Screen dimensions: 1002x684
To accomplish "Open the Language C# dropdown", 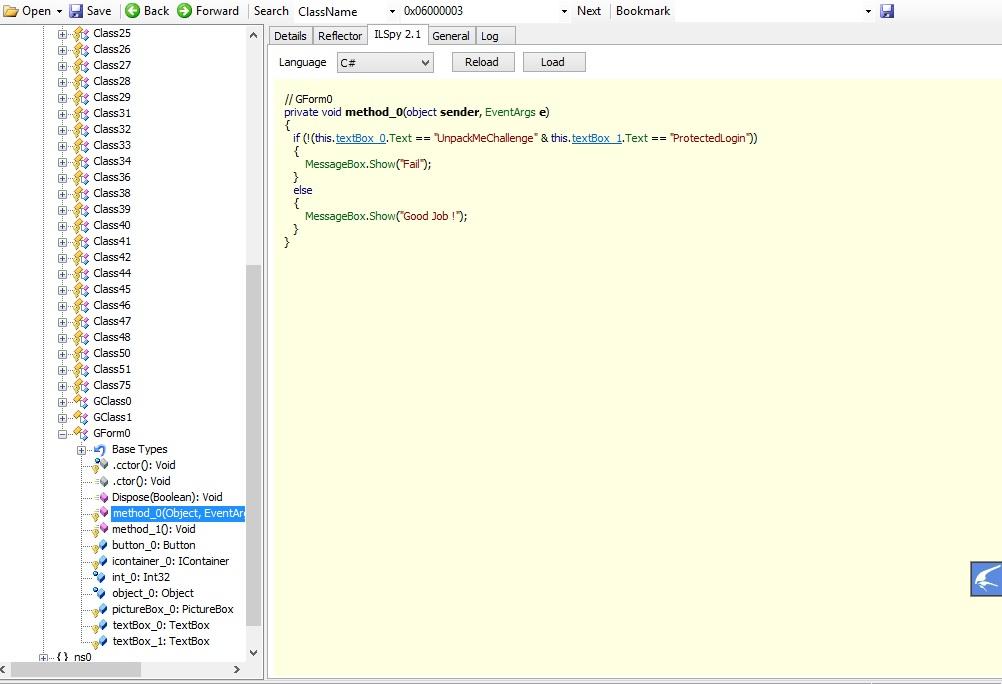I will 425,63.
